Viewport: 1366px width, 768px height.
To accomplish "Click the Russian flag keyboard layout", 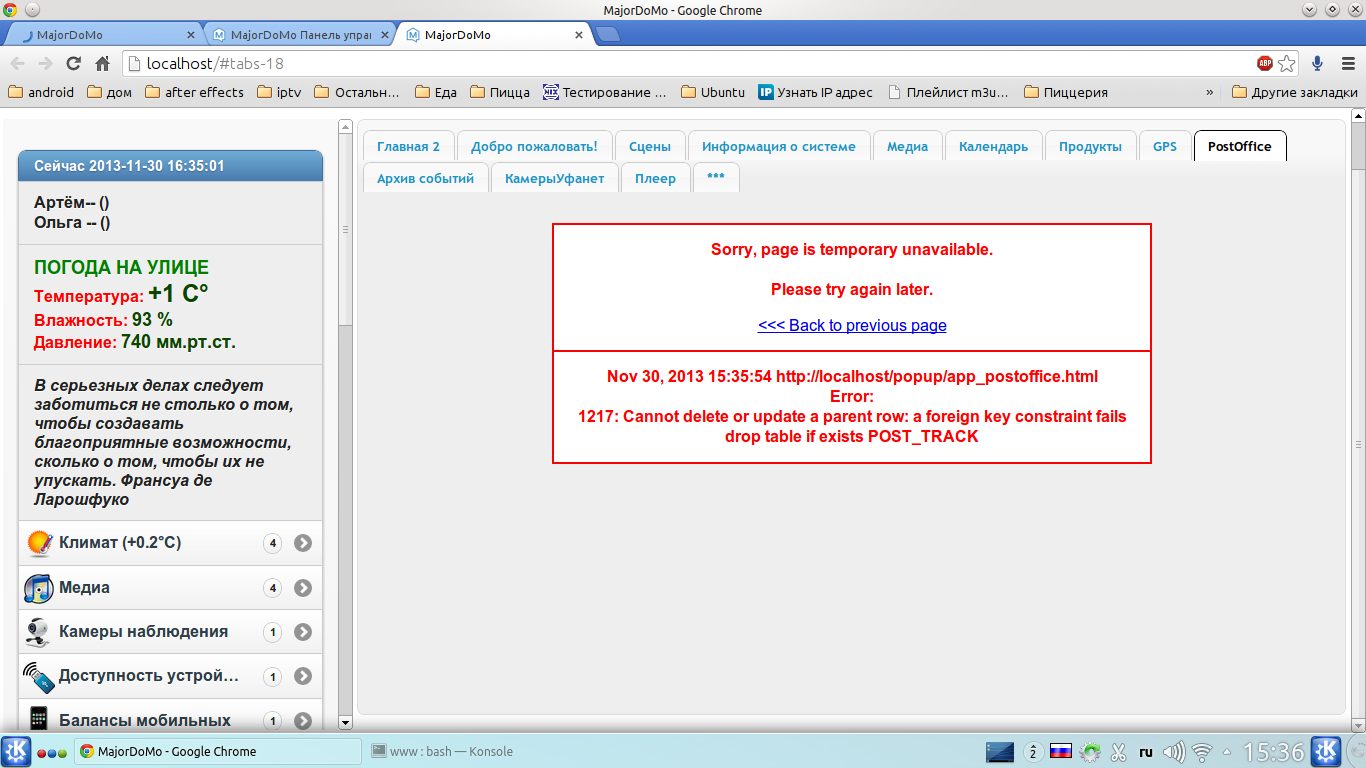I will [x=1061, y=751].
